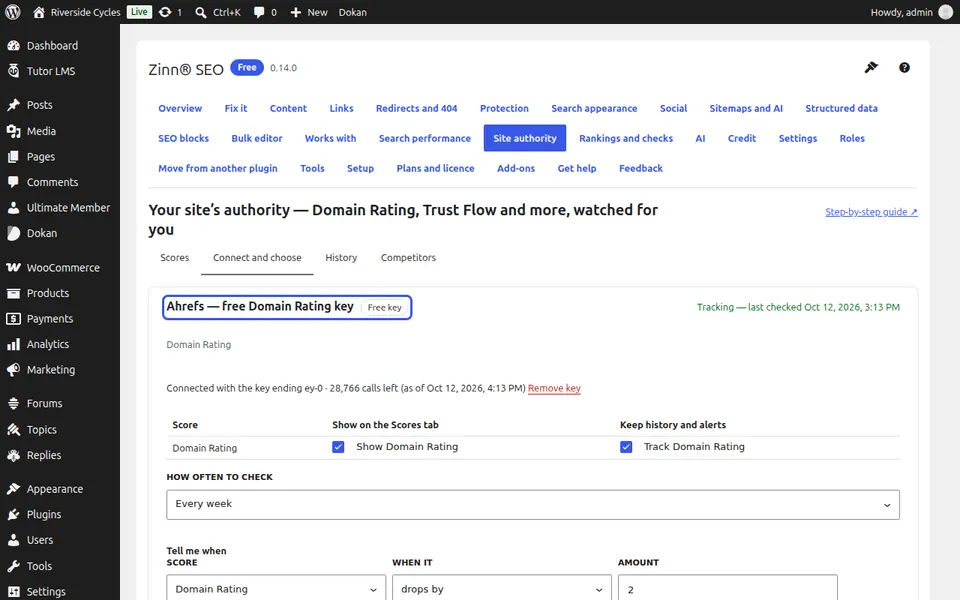
Task: Open the Marketing megaphone icon
Action: coord(13,370)
